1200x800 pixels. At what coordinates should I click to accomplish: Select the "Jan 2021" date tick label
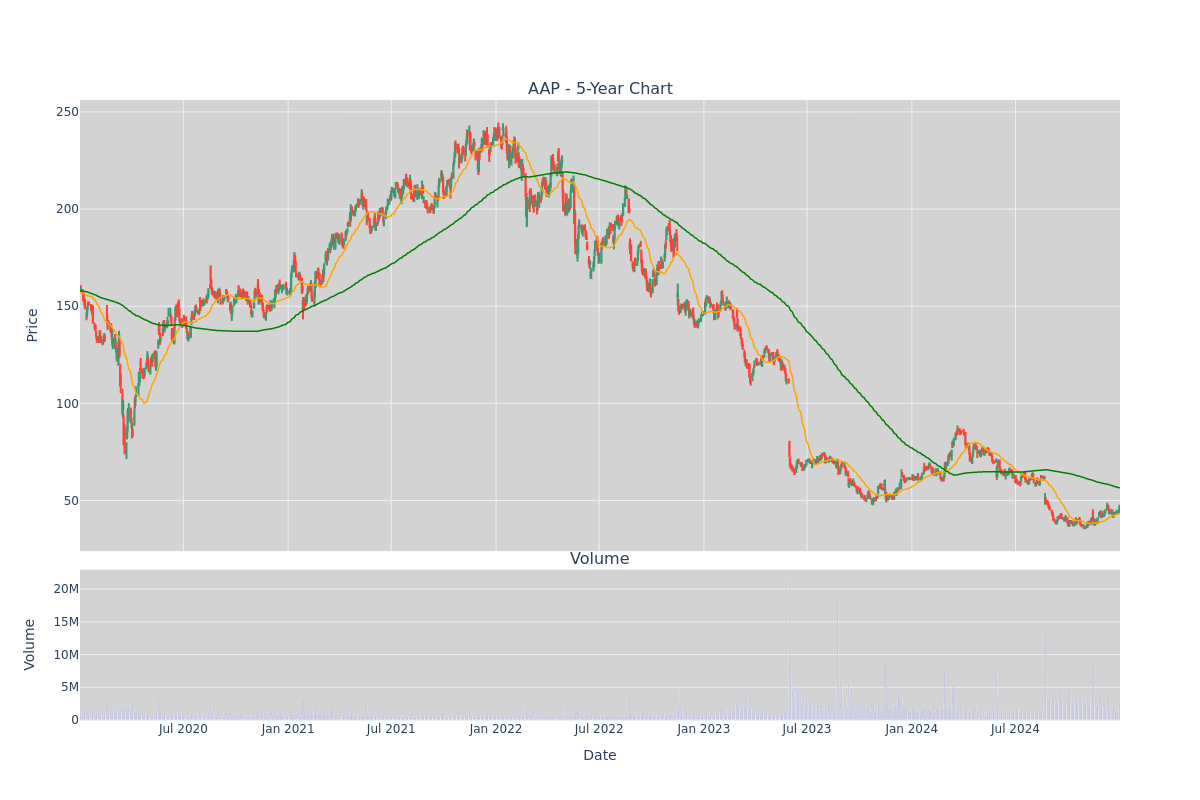tap(288, 729)
